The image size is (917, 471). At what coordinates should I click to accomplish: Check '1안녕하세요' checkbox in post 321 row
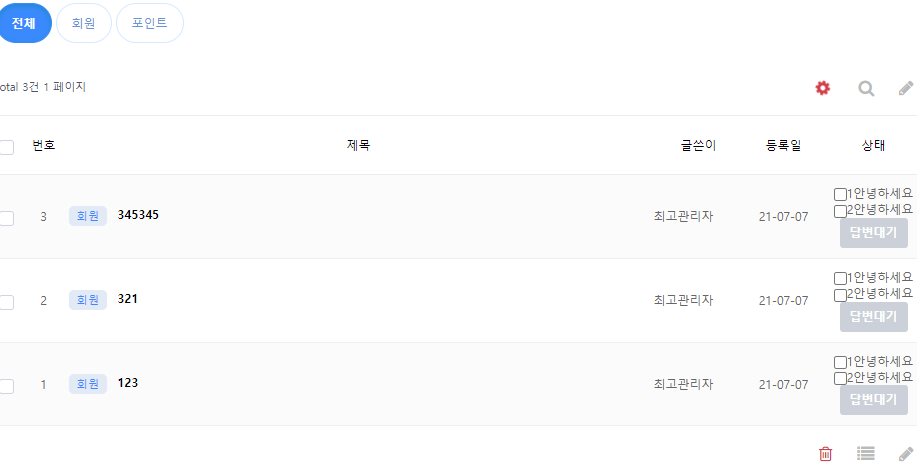[840, 278]
